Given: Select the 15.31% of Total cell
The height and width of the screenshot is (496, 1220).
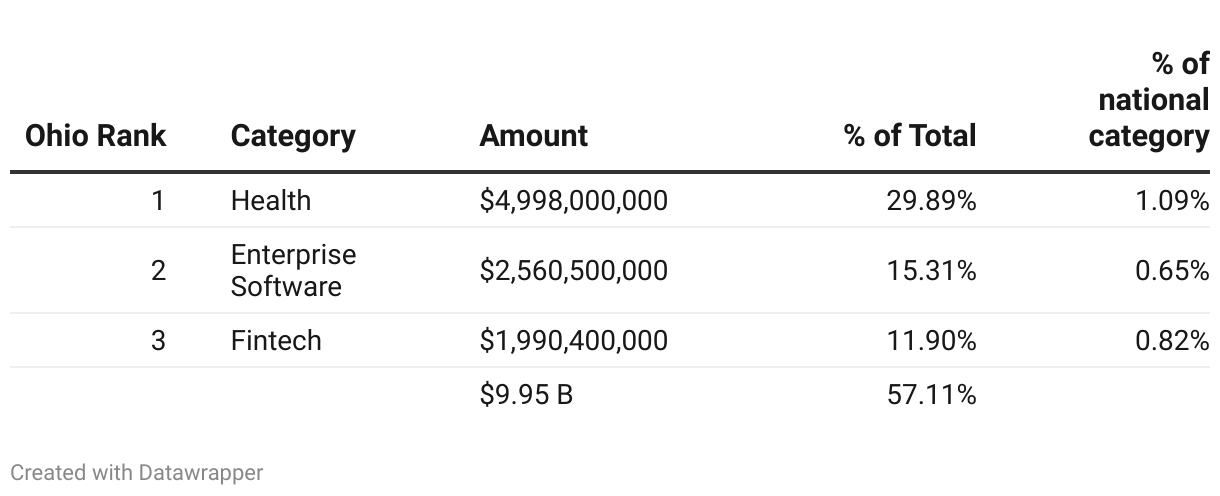Looking at the screenshot, I should [x=931, y=271].
